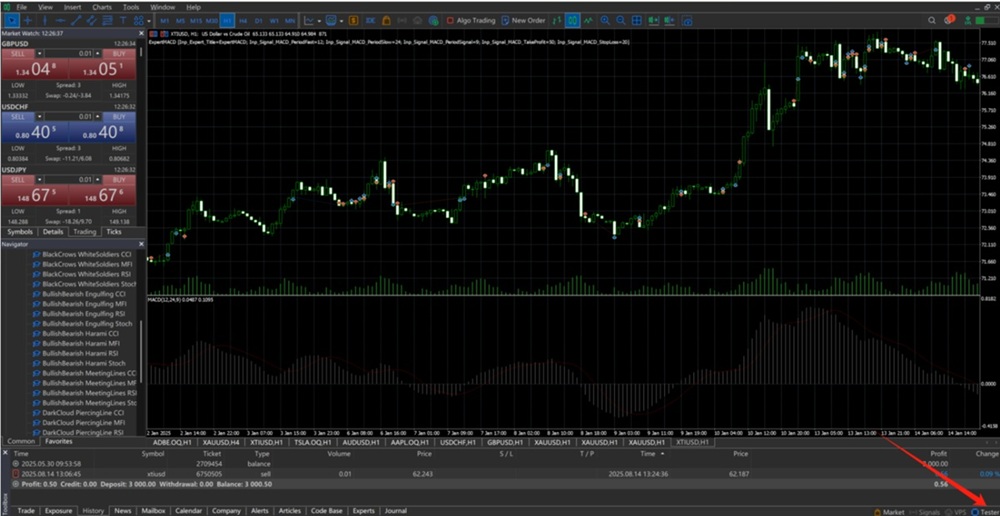Toggle candlestick chart display
The width and height of the screenshot is (1000, 516).
572,20
